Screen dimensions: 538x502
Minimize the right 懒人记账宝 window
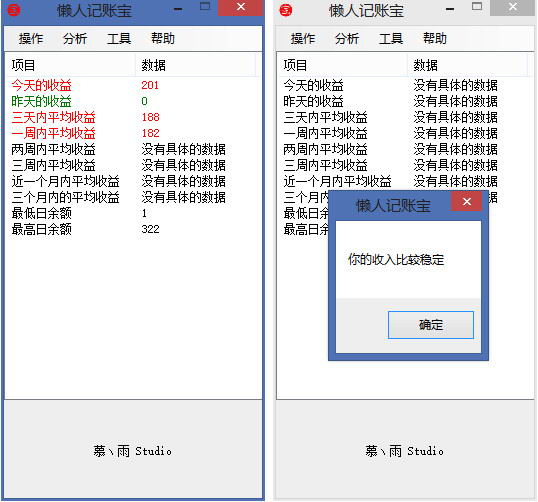point(450,9)
